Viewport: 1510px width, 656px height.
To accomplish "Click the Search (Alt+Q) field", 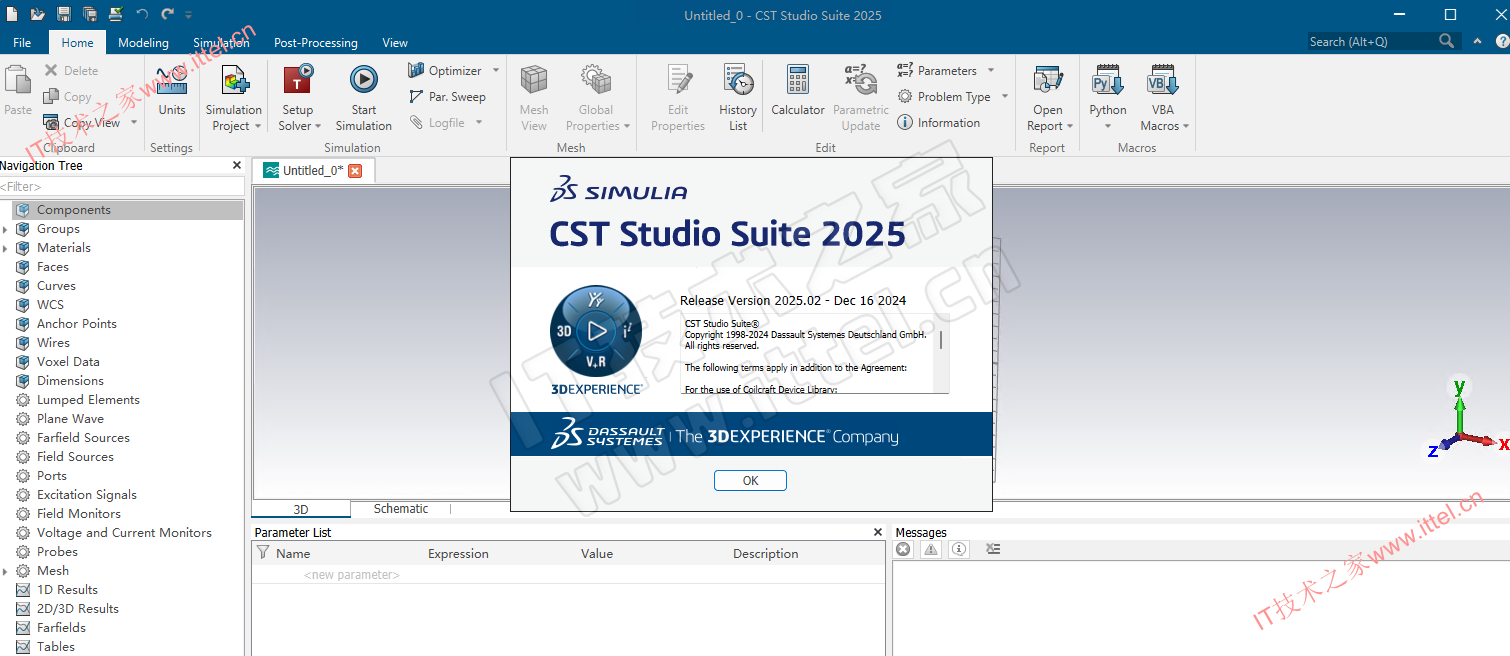I will [1382, 41].
